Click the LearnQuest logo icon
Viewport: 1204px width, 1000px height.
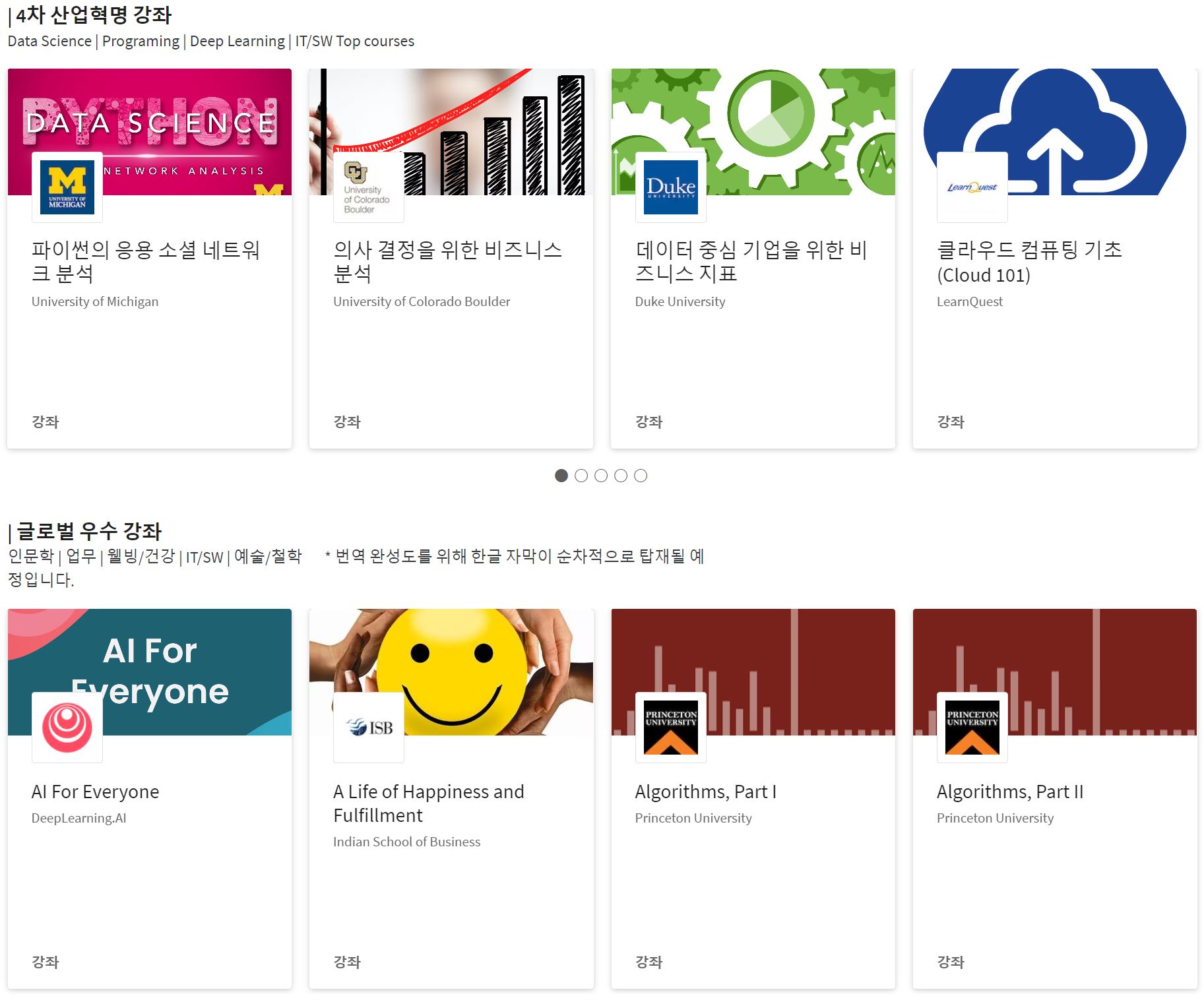pos(972,187)
